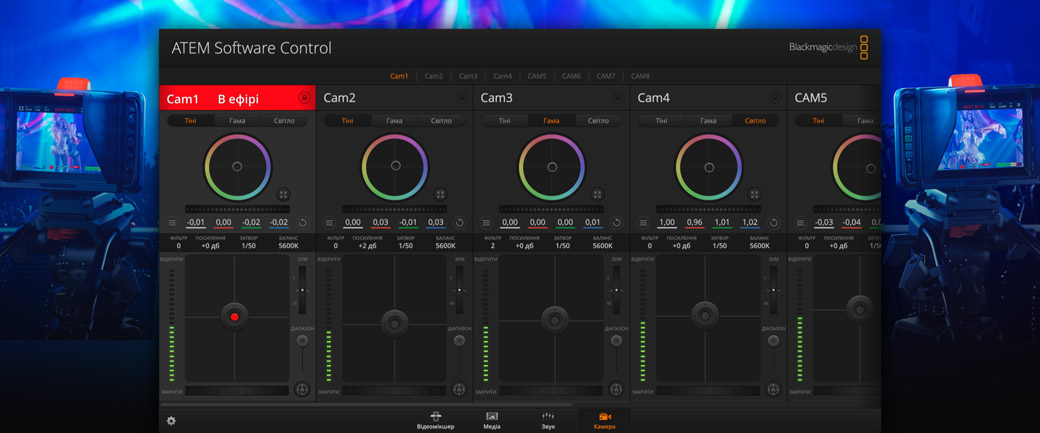Select Гама mode for Cam1
Image resolution: width=1040 pixels, height=433 pixels.
tap(237, 121)
